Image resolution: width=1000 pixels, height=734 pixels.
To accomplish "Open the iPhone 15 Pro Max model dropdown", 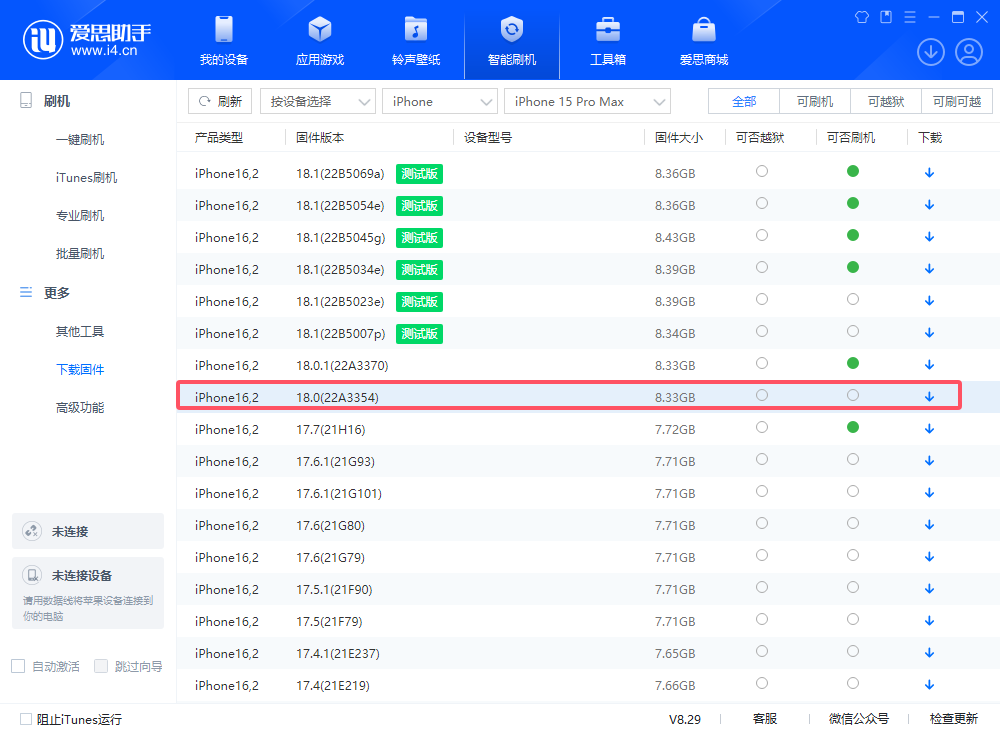I will (587, 101).
